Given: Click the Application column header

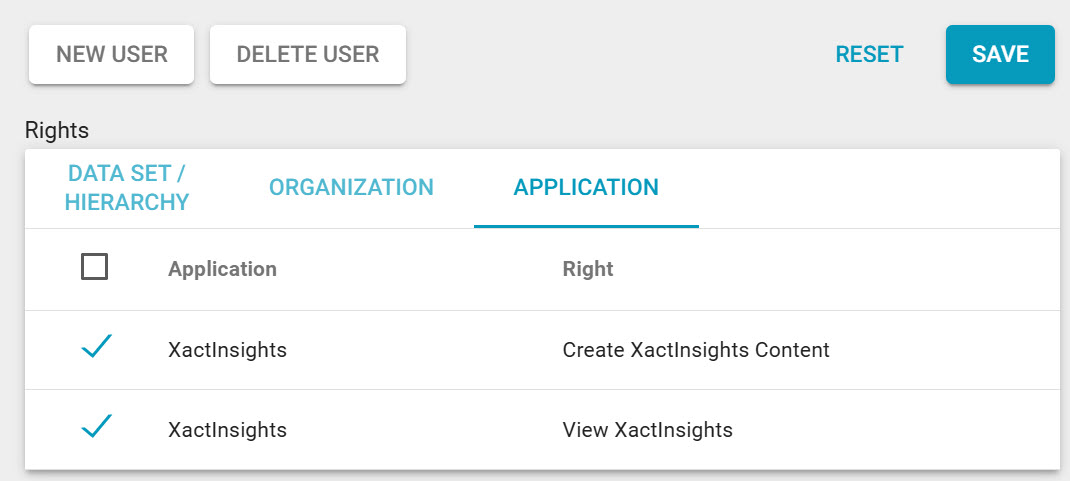Looking at the screenshot, I should click(222, 269).
